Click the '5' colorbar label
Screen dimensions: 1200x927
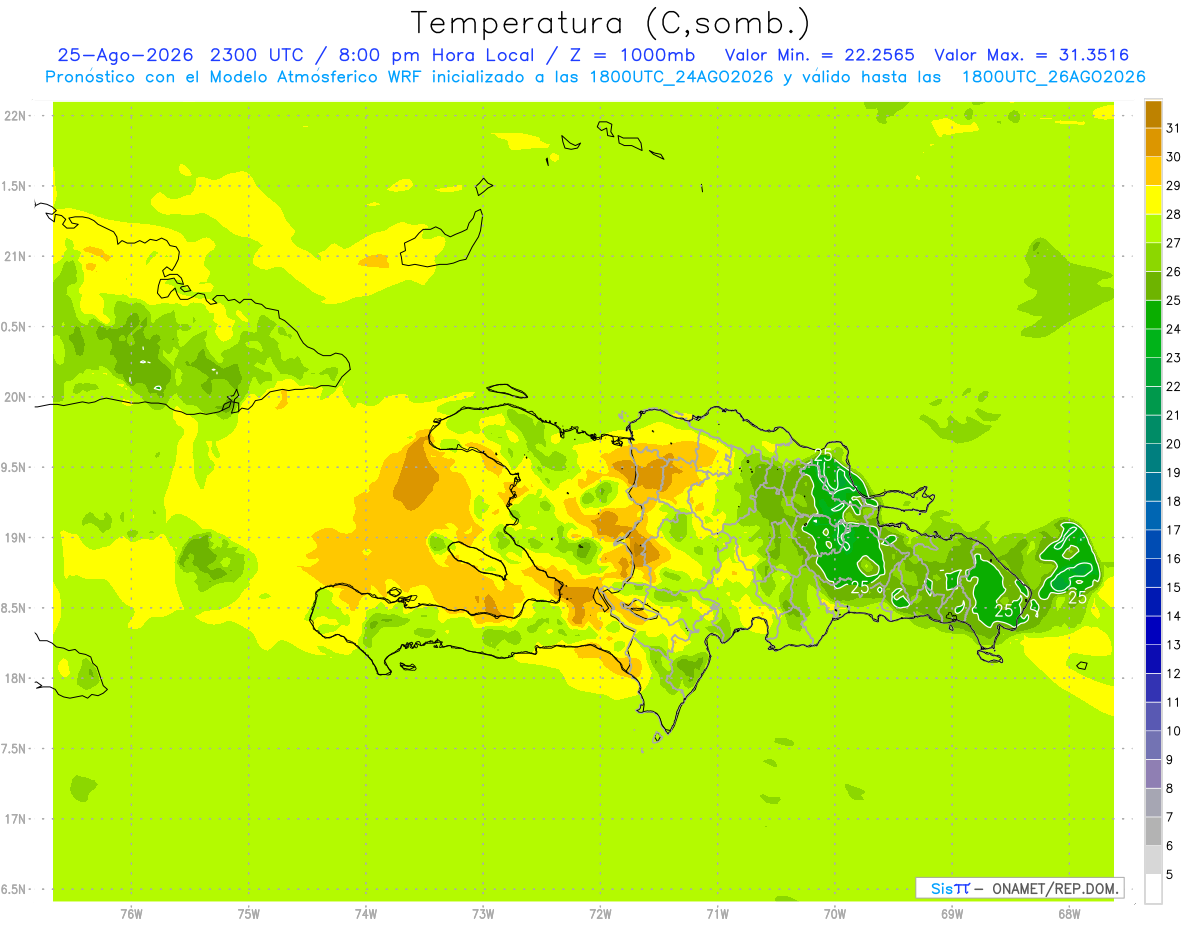(x=1170, y=874)
